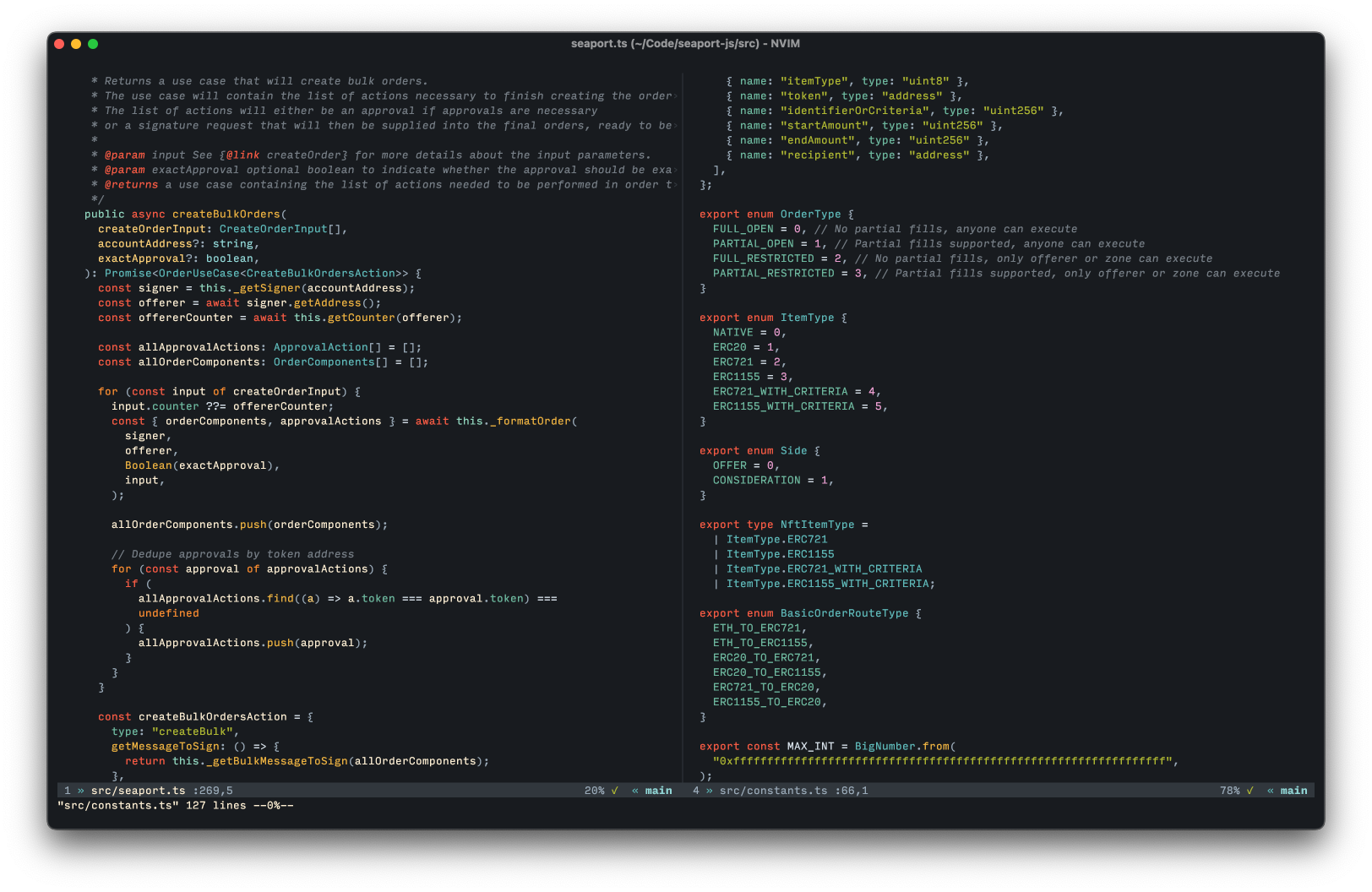Viewport: 1372px width, 892px height.
Task: Click '| ItemType.ERC721_WITH_CRITERIA' union line
Action: [818, 569]
